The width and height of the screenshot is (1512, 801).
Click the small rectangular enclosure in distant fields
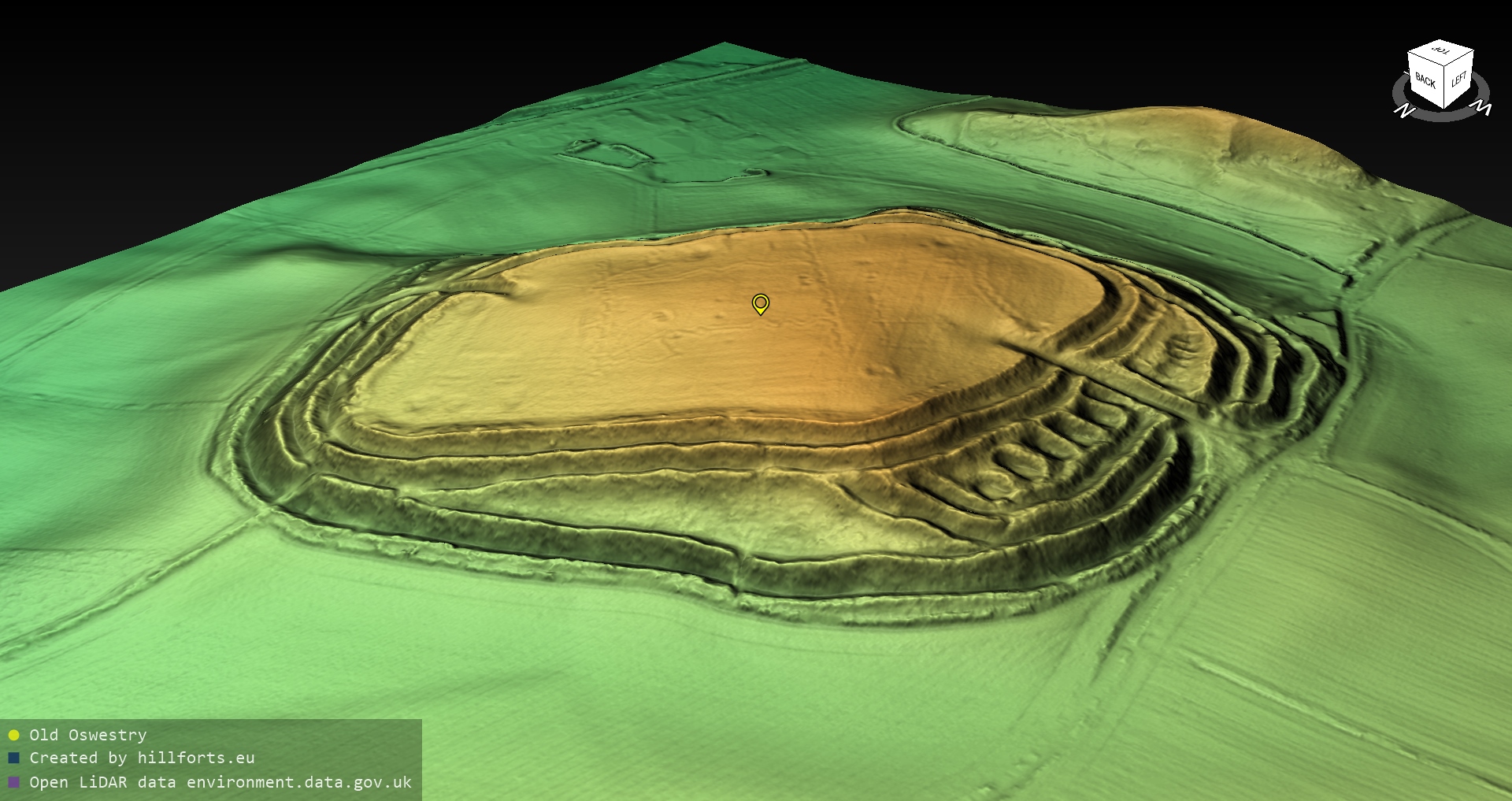(x=606, y=152)
